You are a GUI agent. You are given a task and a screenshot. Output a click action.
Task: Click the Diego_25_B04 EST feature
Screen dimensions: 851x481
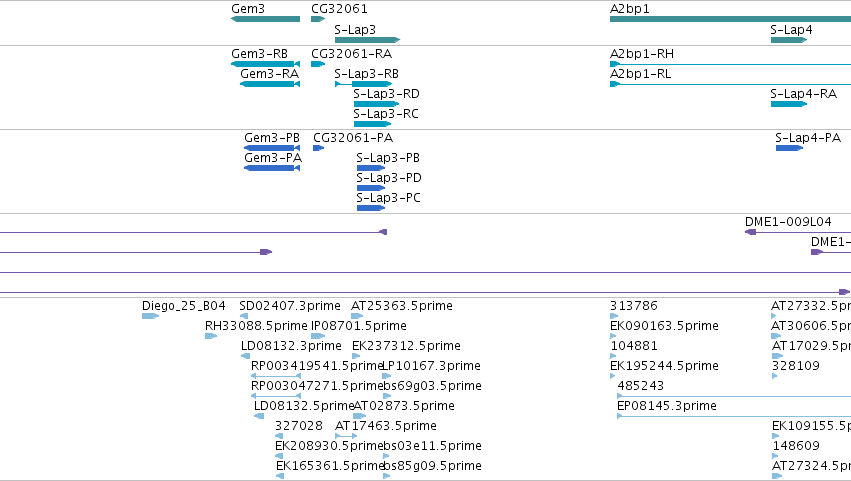(150, 316)
